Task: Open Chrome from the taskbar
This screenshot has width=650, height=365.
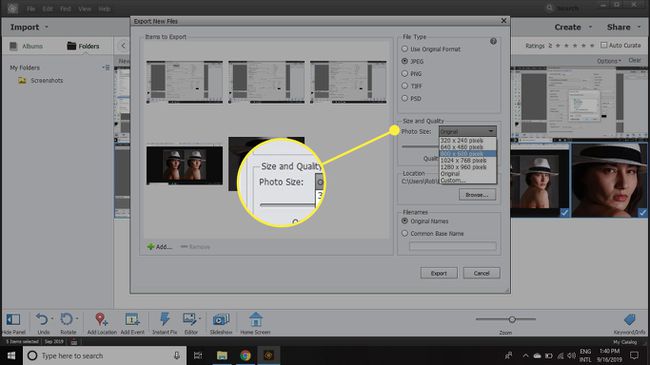Action: tap(245, 355)
